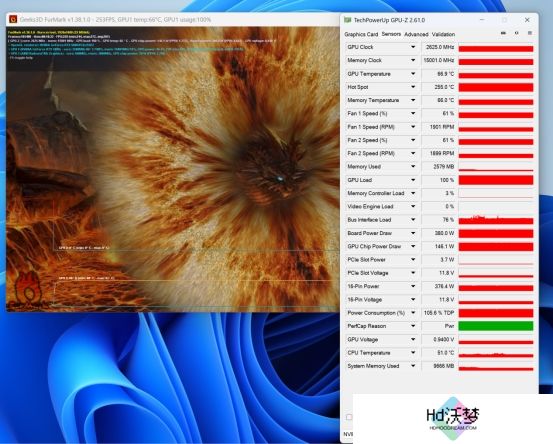Expand the Memory Clock dropdown arrow

pos(413,60)
